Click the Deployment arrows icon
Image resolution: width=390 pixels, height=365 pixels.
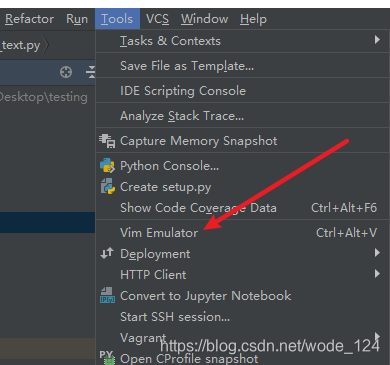click(x=107, y=254)
